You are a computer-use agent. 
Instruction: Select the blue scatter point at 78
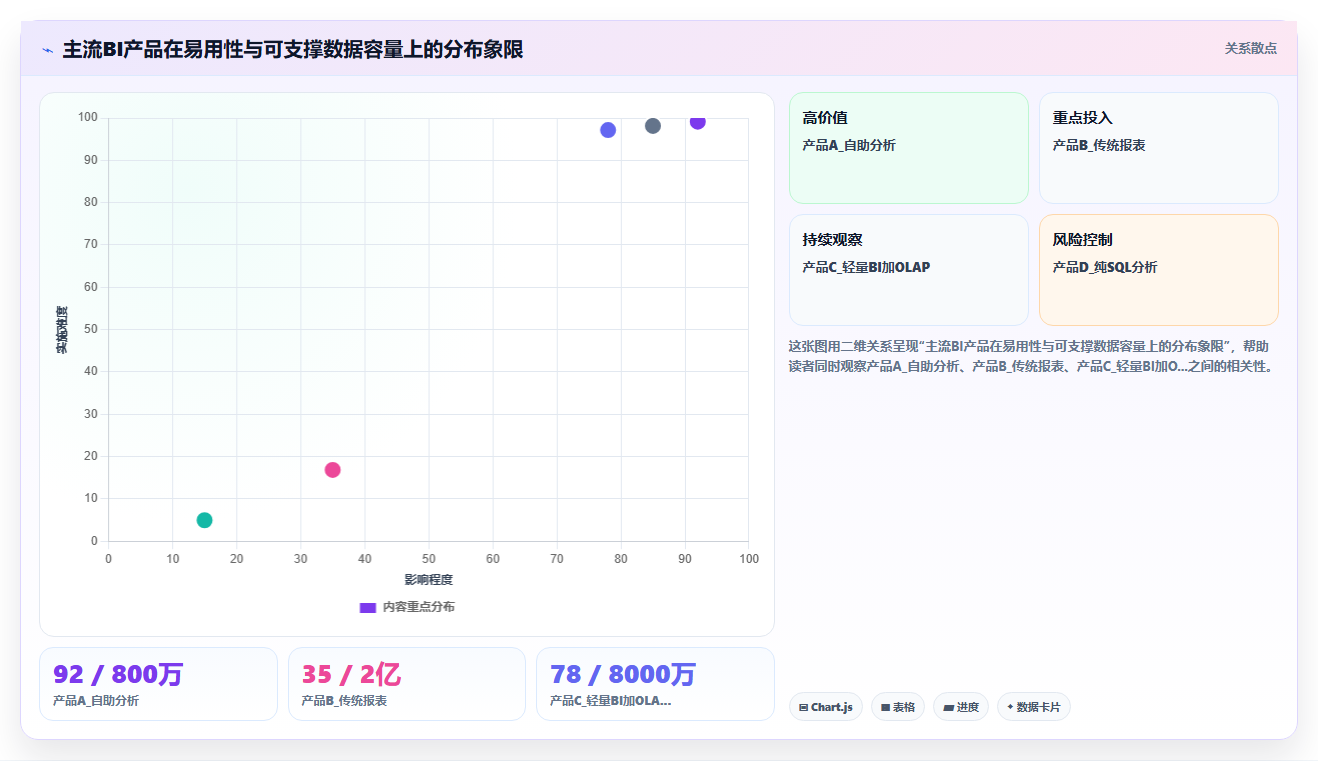tap(608, 130)
